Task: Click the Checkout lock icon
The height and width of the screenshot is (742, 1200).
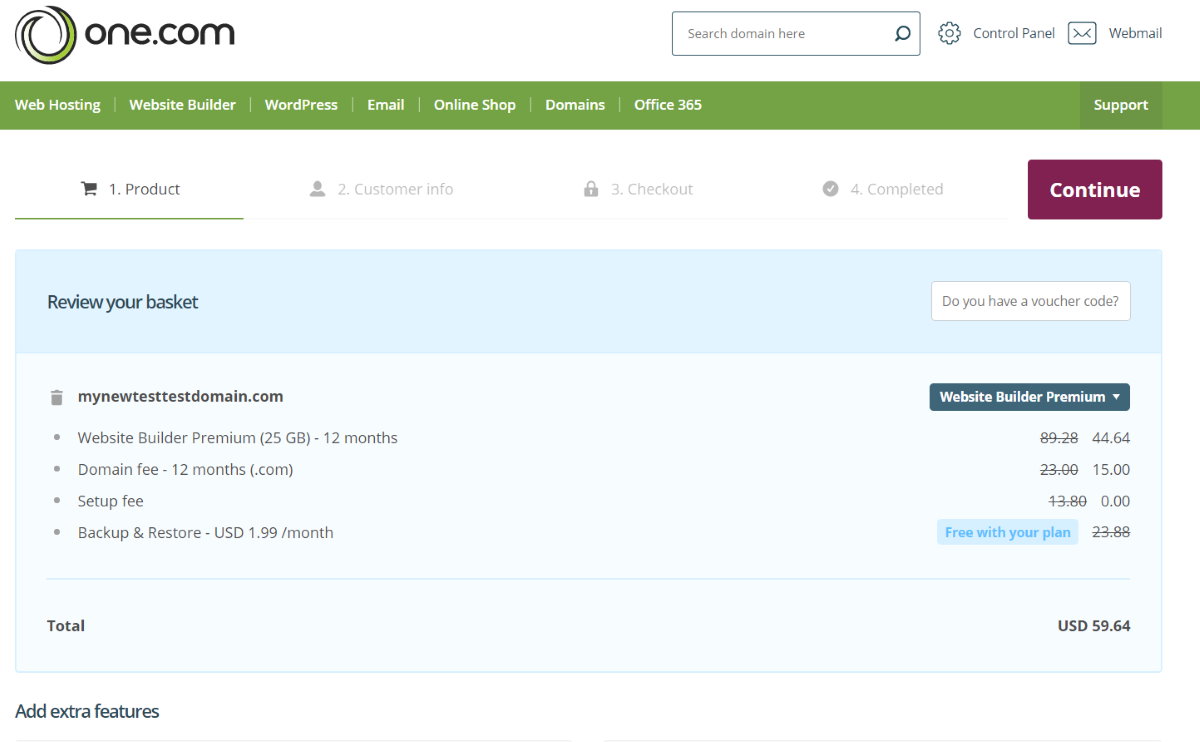Action: 591,189
